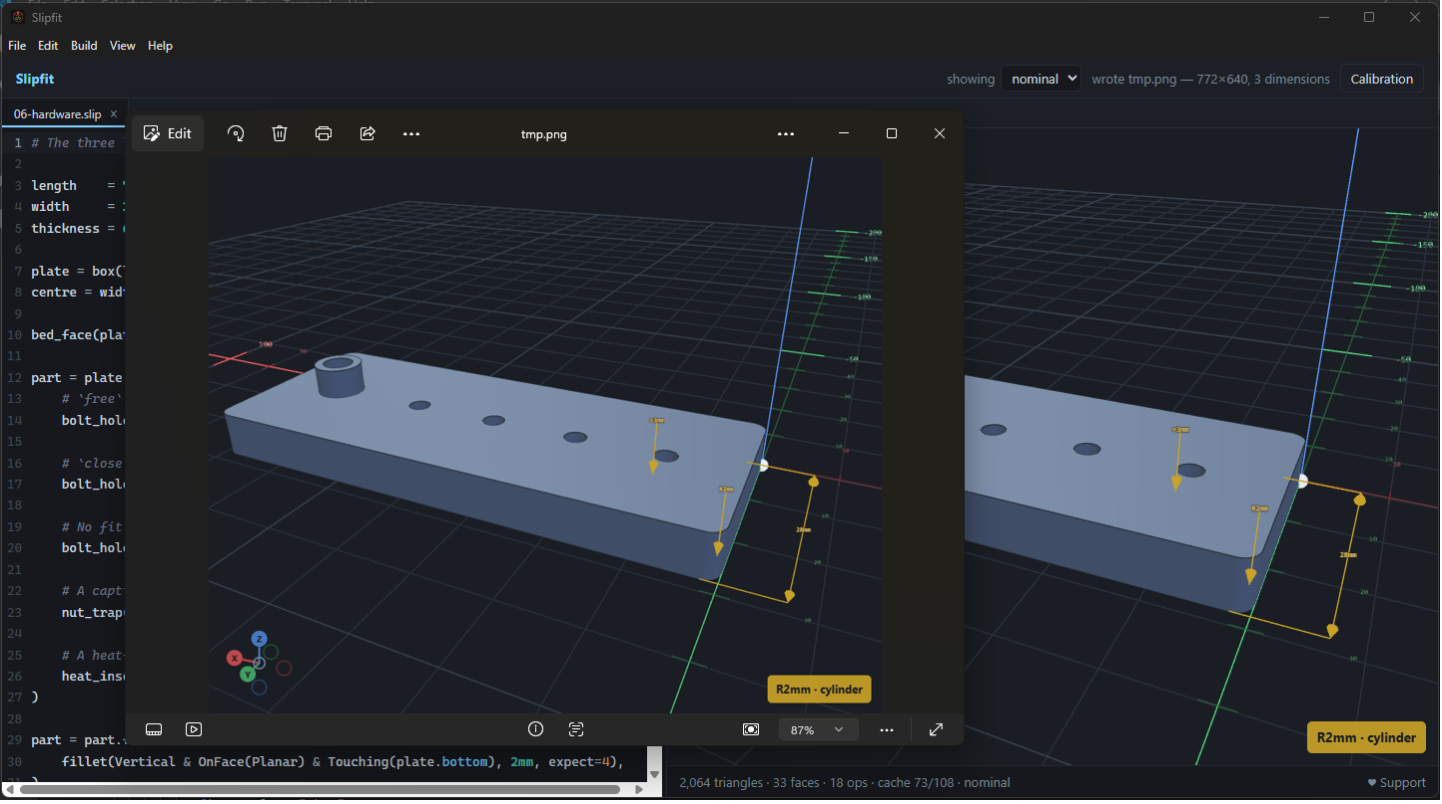The width and height of the screenshot is (1442, 804).
Task: Click the R2mm cylinder badge in Slipfit viewport
Action: click(1366, 738)
